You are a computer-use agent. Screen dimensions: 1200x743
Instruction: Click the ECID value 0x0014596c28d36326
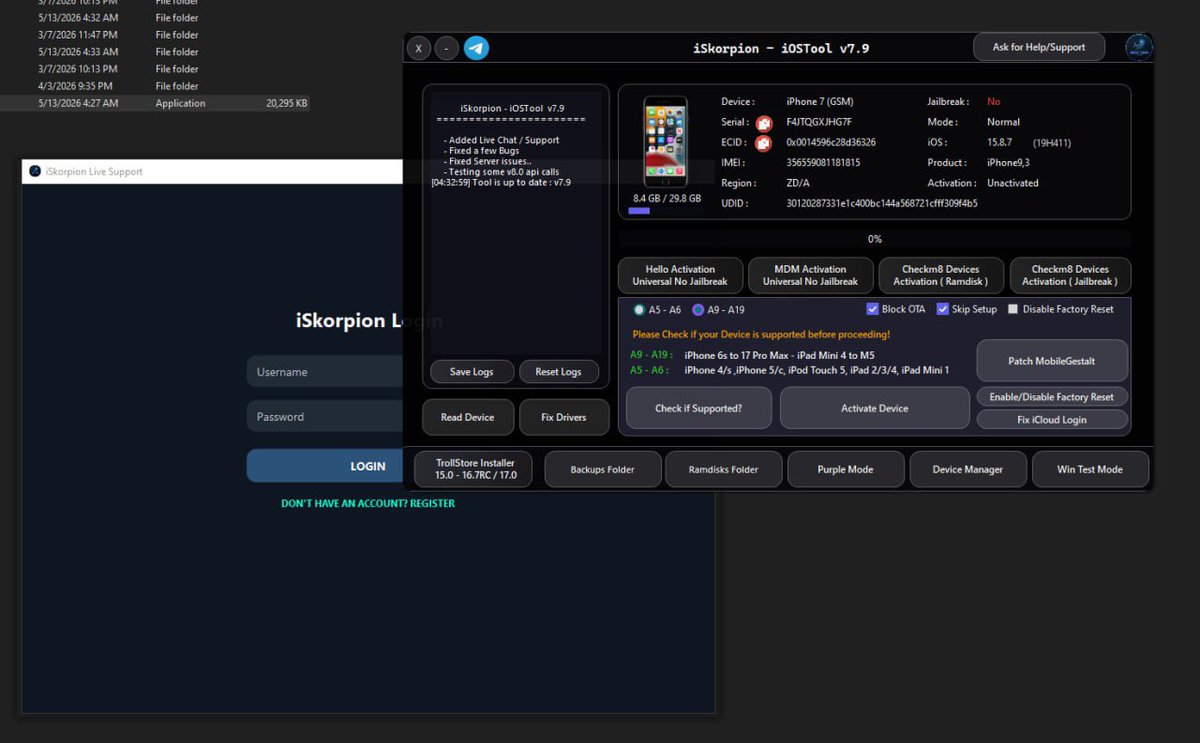click(831, 142)
